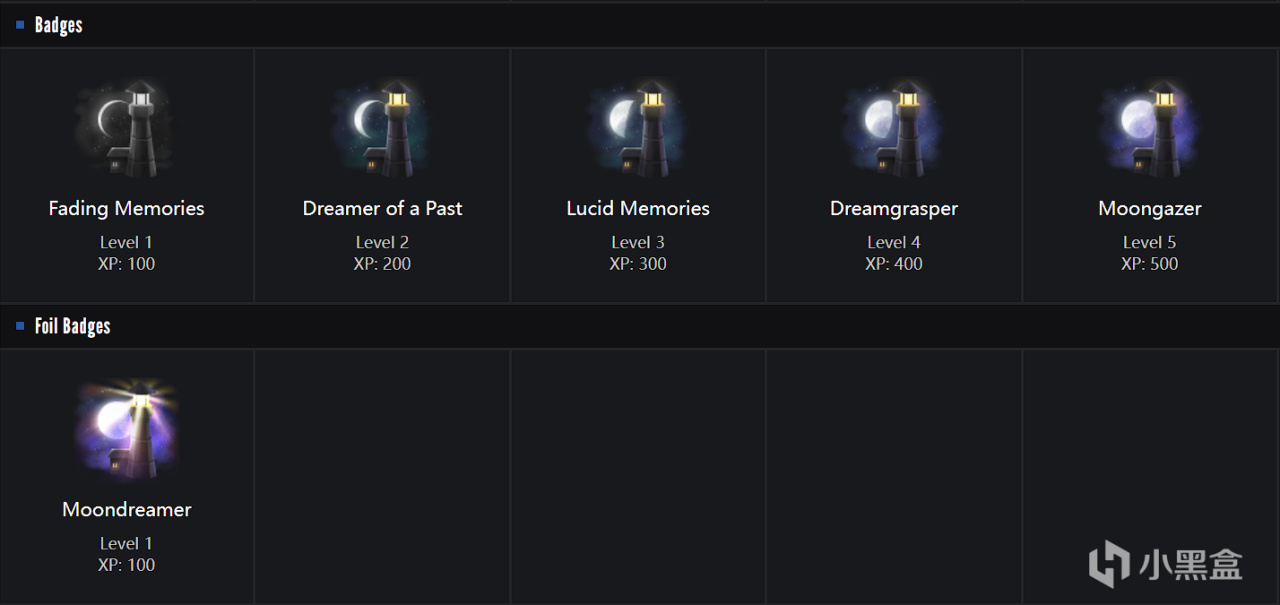This screenshot has width=1280, height=605.
Task: Click the Dreamer of a Past badge icon
Action: 382,129
